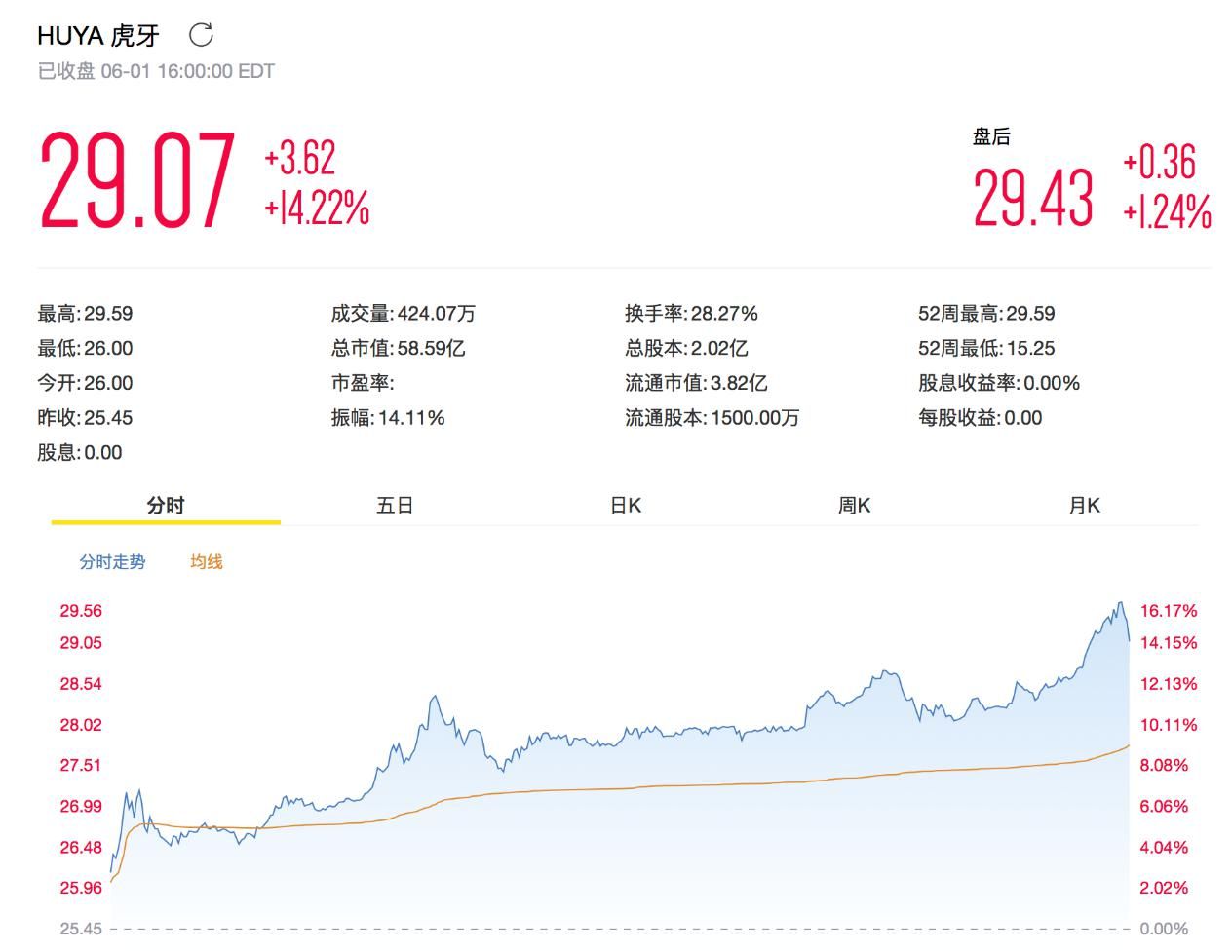Click the 流通市值:3.82亿 value
The width and height of the screenshot is (1232, 952).
pos(696,383)
